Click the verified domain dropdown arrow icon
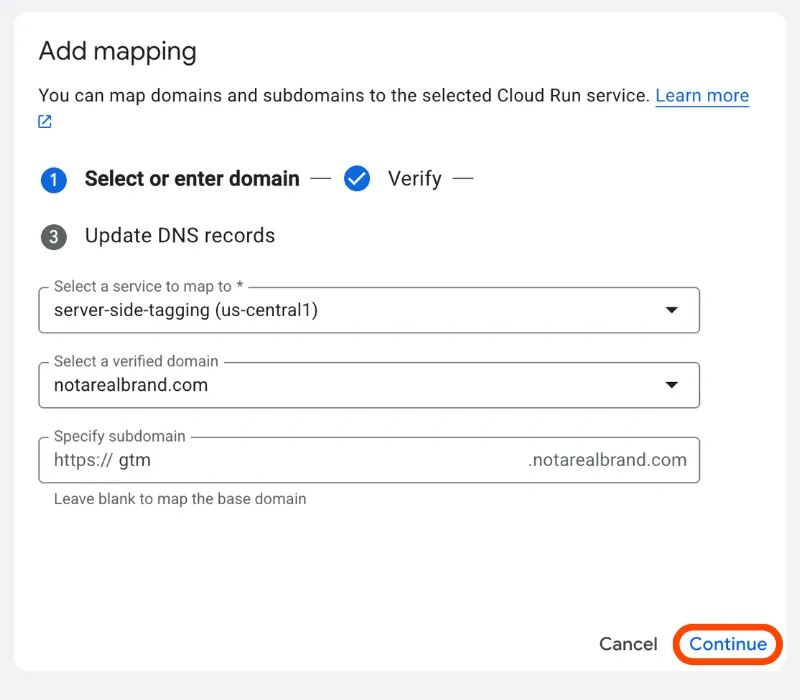Viewport: 800px width, 700px height. tap(671, 385)
